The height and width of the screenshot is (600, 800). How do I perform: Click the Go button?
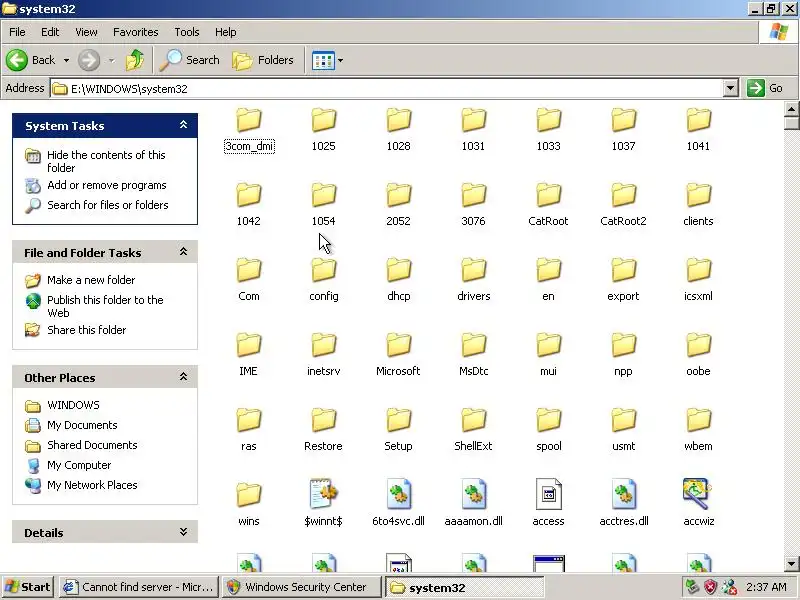point(765,88)
